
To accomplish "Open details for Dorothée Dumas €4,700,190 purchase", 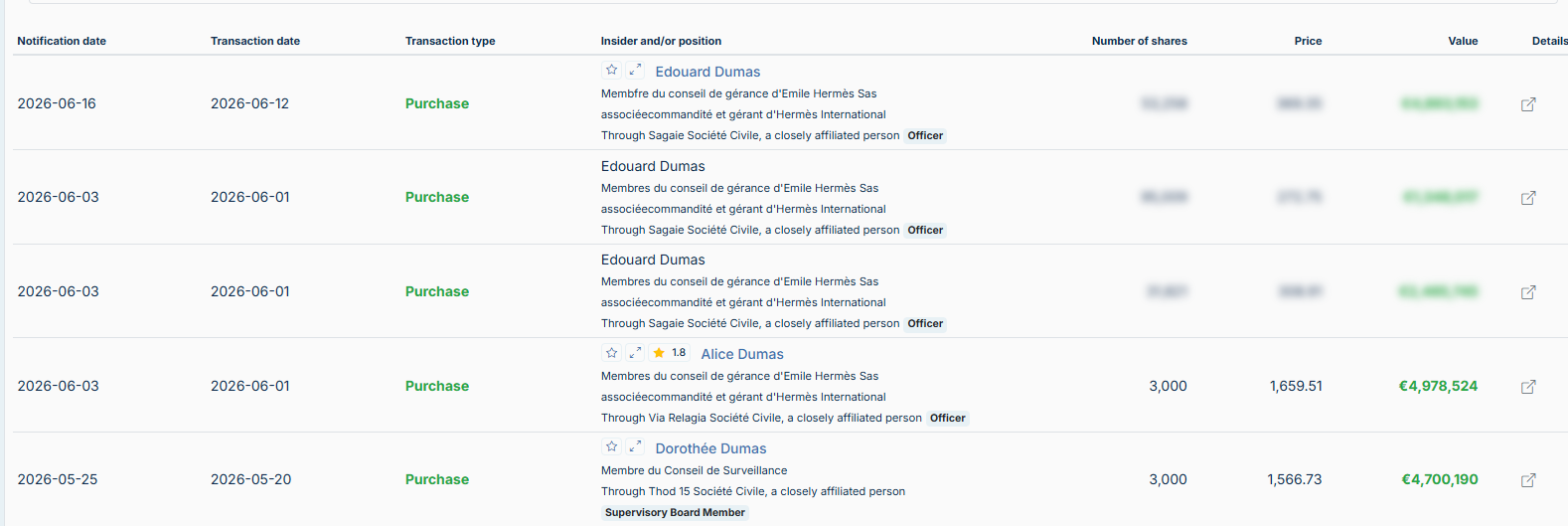I will 1528,480.
